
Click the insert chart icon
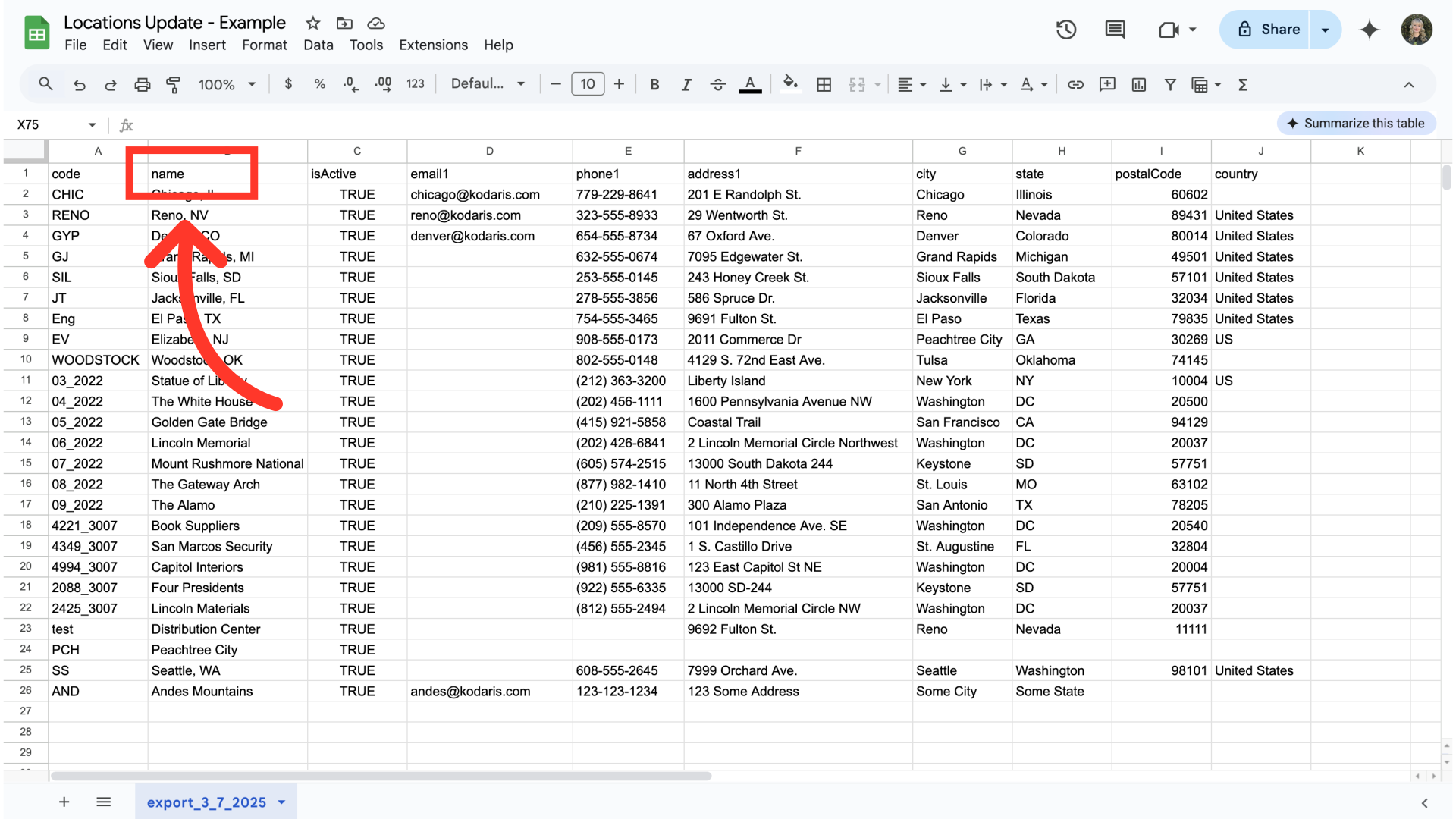(x=1138, y=85)
